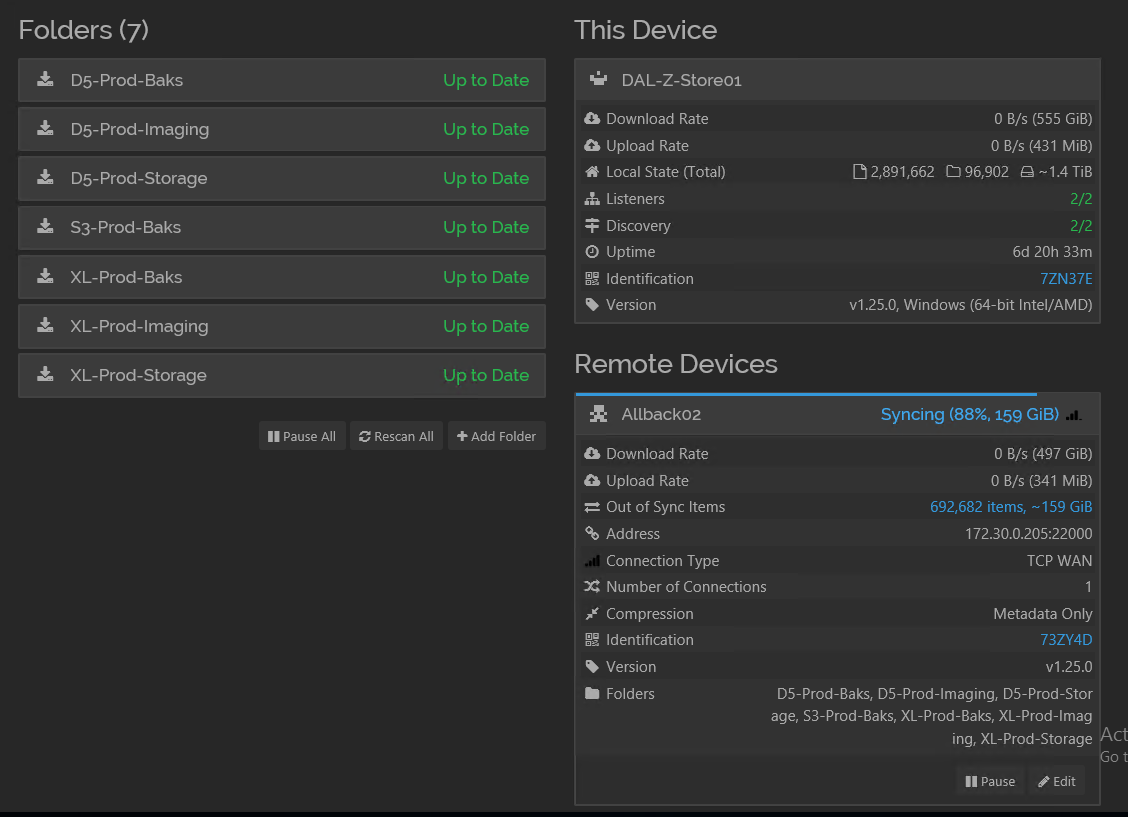1128x817 pixels.
Task: Click the Up to Date status for XL-Prod-Storage
Action: click(486, 375)
